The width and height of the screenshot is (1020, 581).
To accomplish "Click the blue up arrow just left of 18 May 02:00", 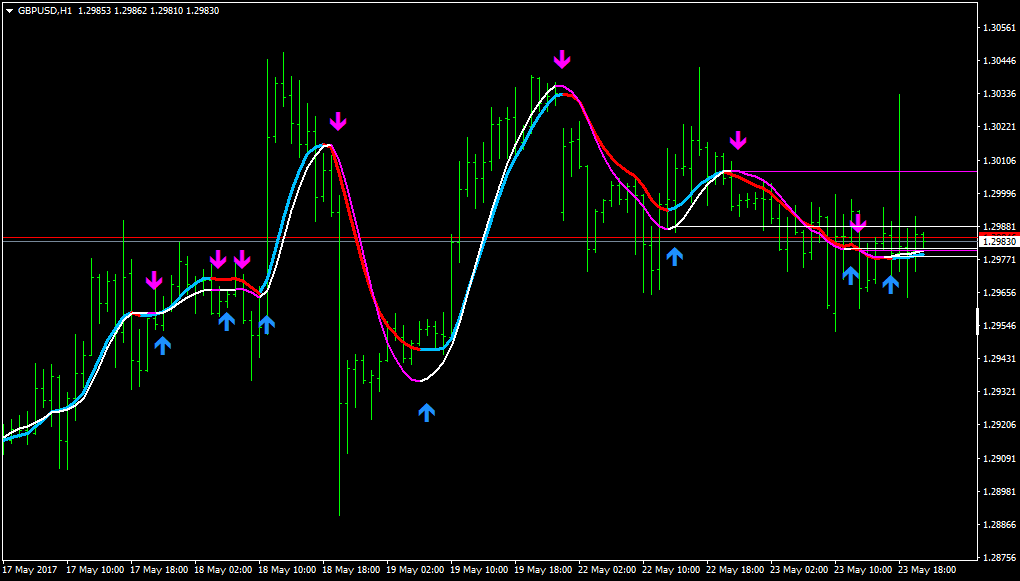I will pyautogui.click(x=226, y=321).
